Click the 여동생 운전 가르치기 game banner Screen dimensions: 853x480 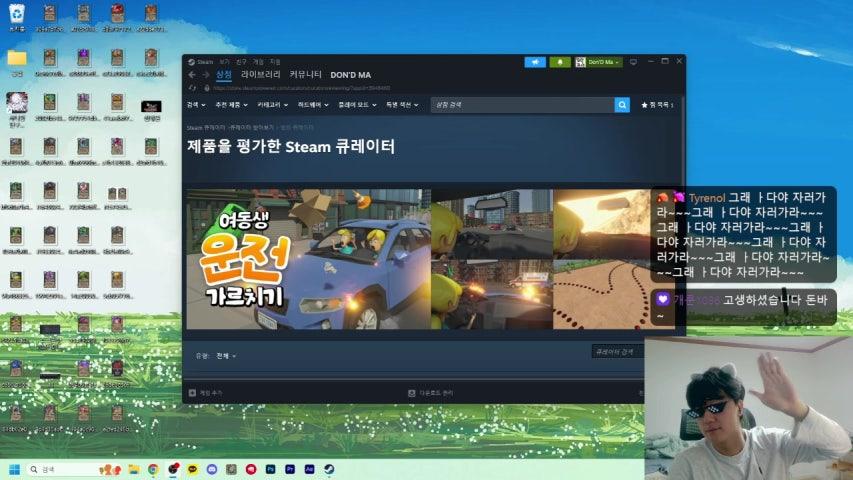[x=308, y=259]
